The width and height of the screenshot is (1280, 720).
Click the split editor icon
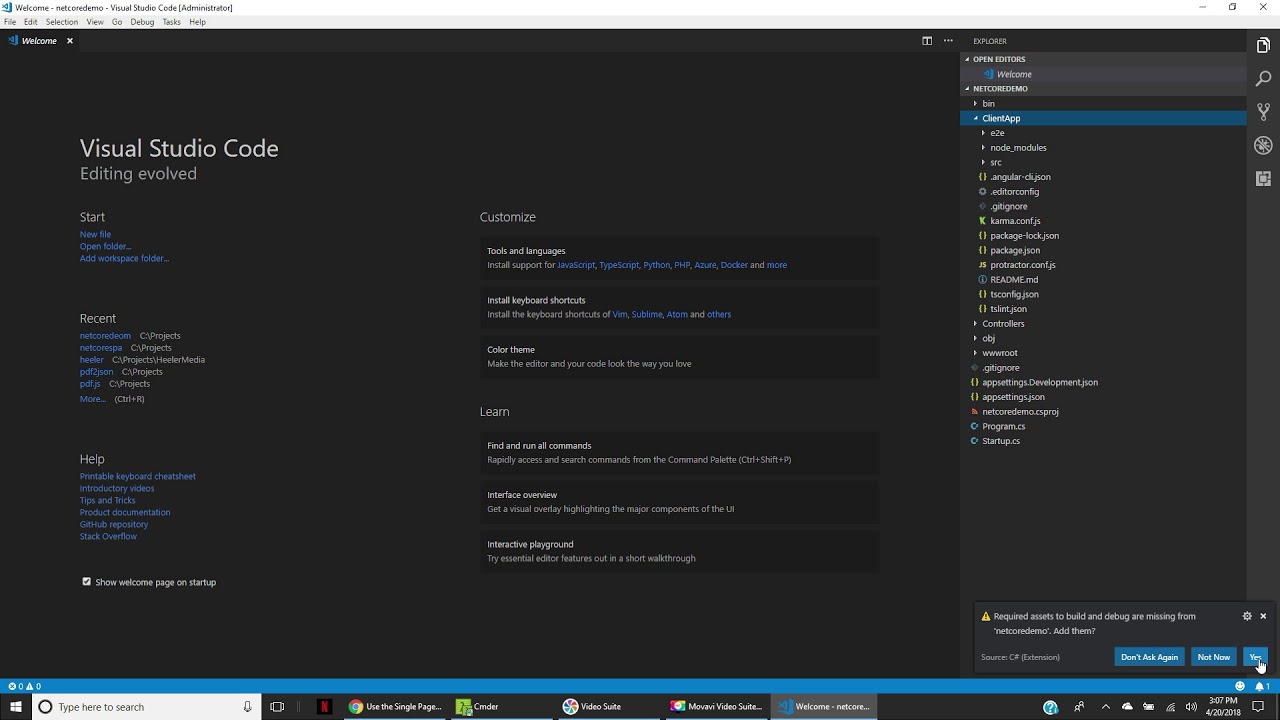[927, 41]
